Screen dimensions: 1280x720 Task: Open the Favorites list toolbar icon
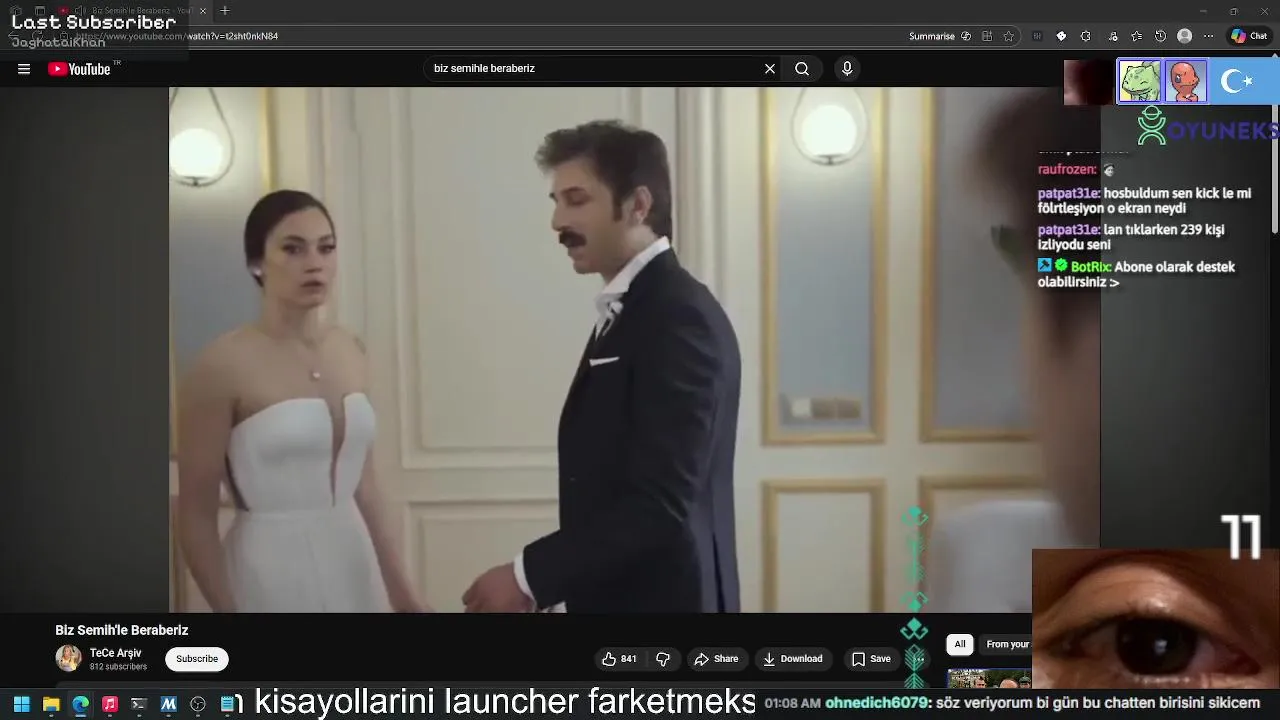[1137, 36]
